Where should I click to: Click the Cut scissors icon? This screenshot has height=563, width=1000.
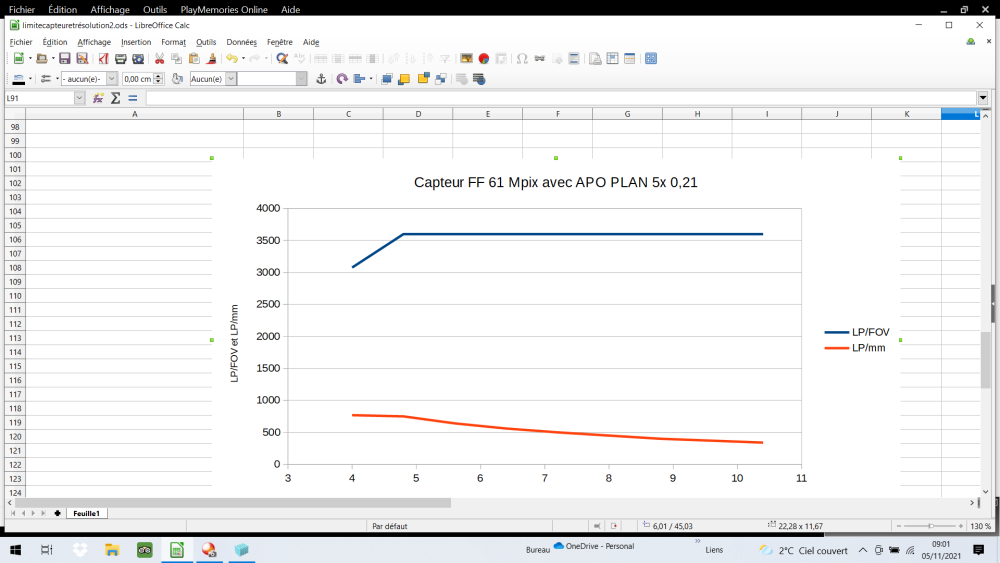(x=159, y=59)
